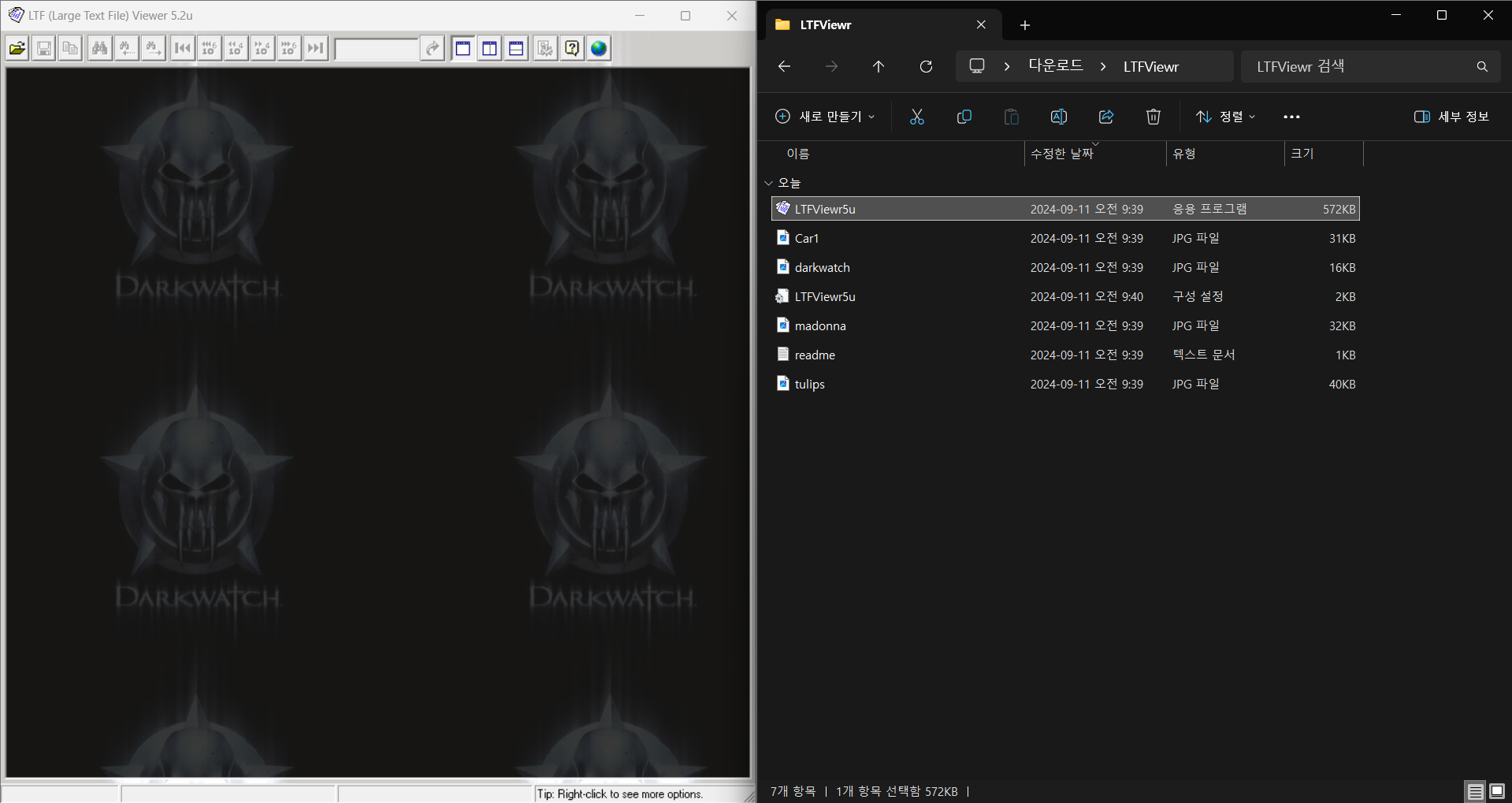Select the darkwatch JPG file
Image resolution: width=1512 pixels, height=803 pixels.
pos(1065,267)
